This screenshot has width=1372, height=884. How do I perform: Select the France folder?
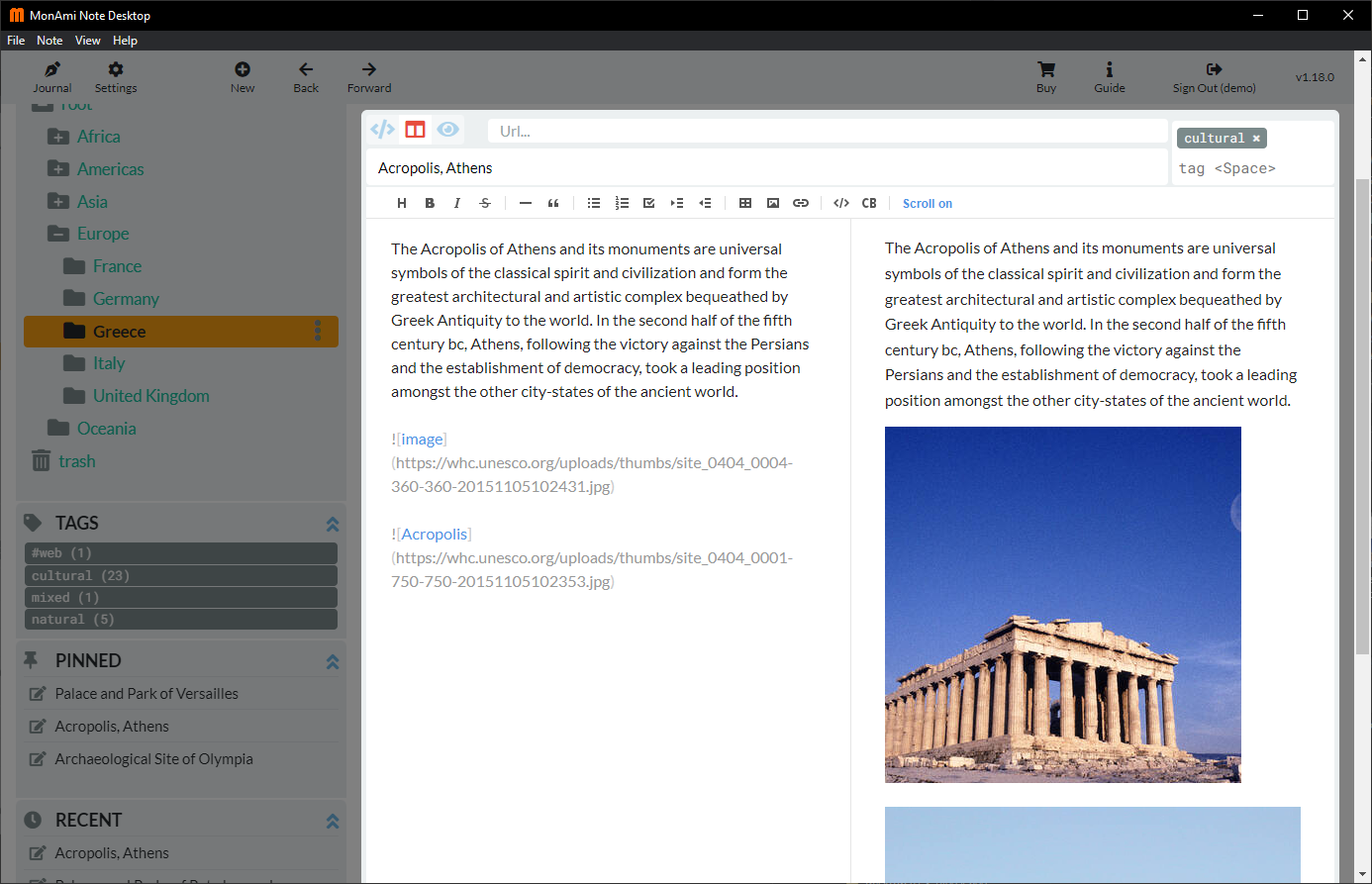click(117, 266)
